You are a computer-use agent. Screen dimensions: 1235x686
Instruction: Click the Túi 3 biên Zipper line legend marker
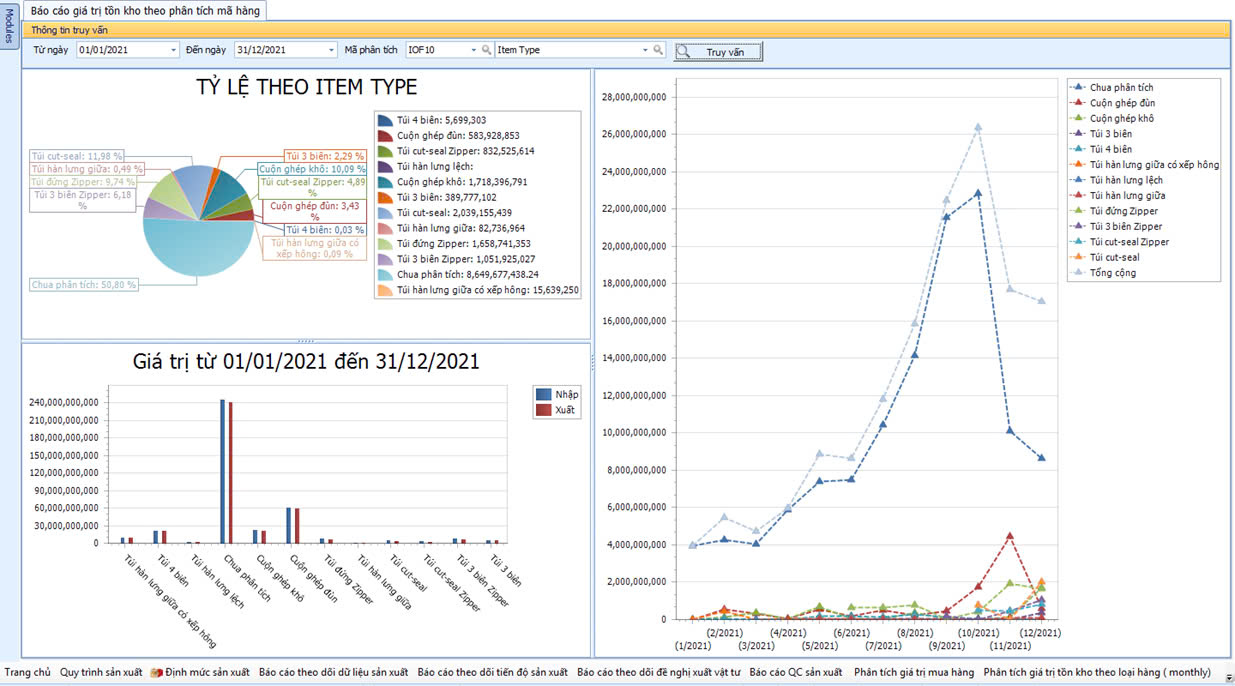click(x=1078, y=227)
